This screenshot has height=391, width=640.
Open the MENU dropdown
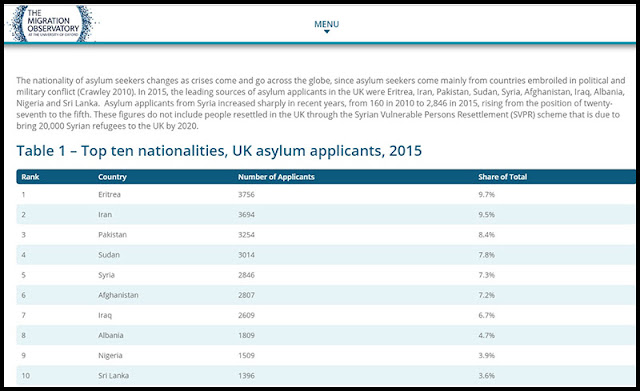tap(327, 26)
